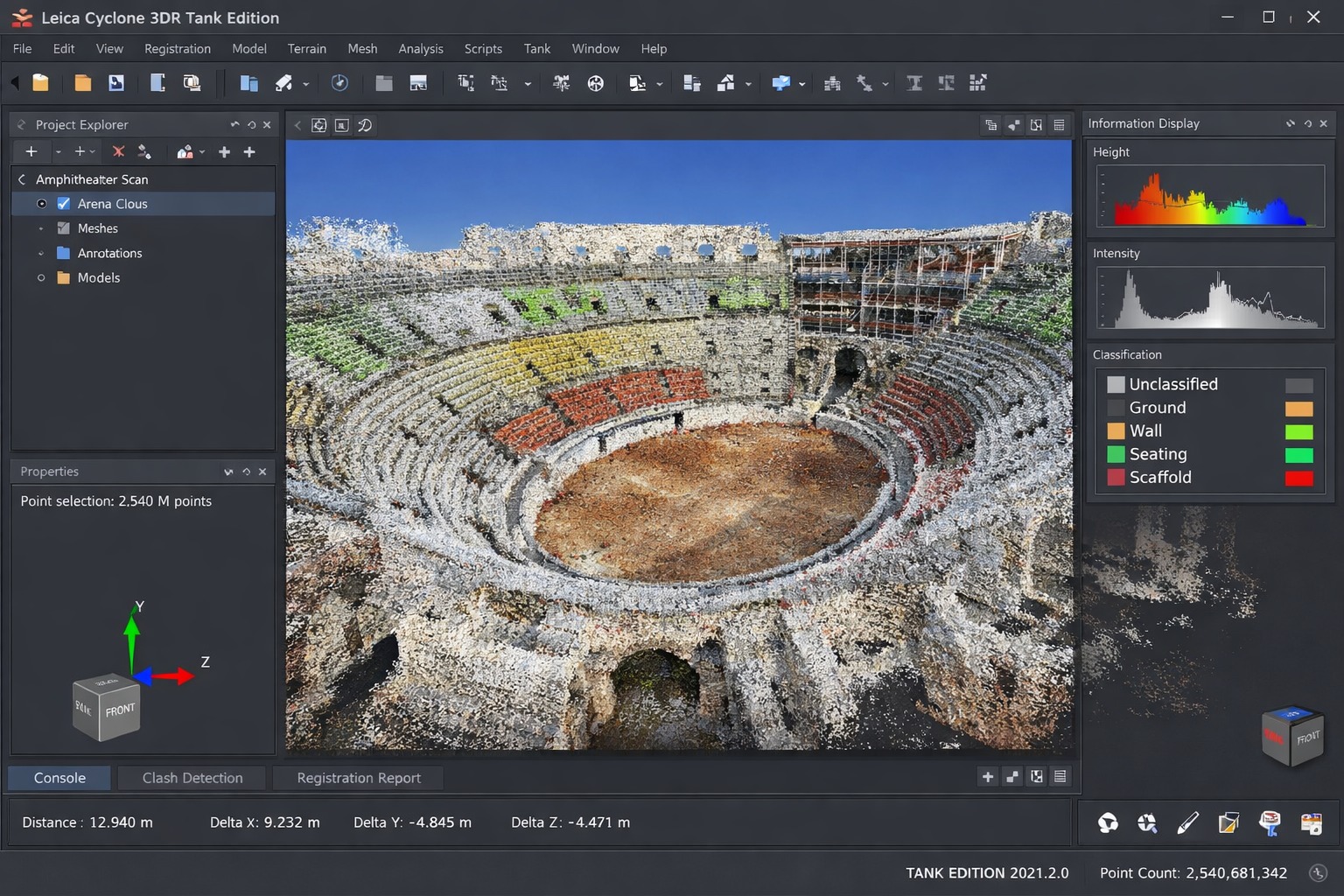Open the Analysis menu
This screenshot has height=896, width=1344.
421,49
